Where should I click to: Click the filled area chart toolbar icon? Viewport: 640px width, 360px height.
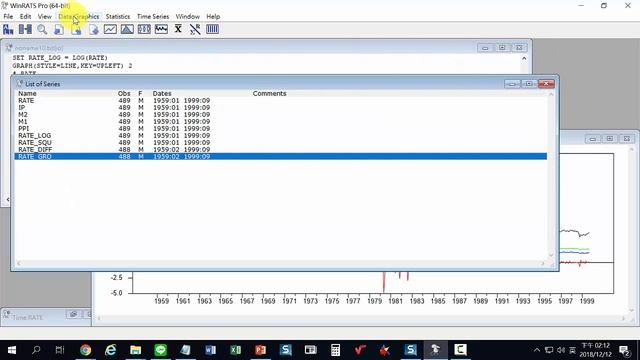[127, 29]
